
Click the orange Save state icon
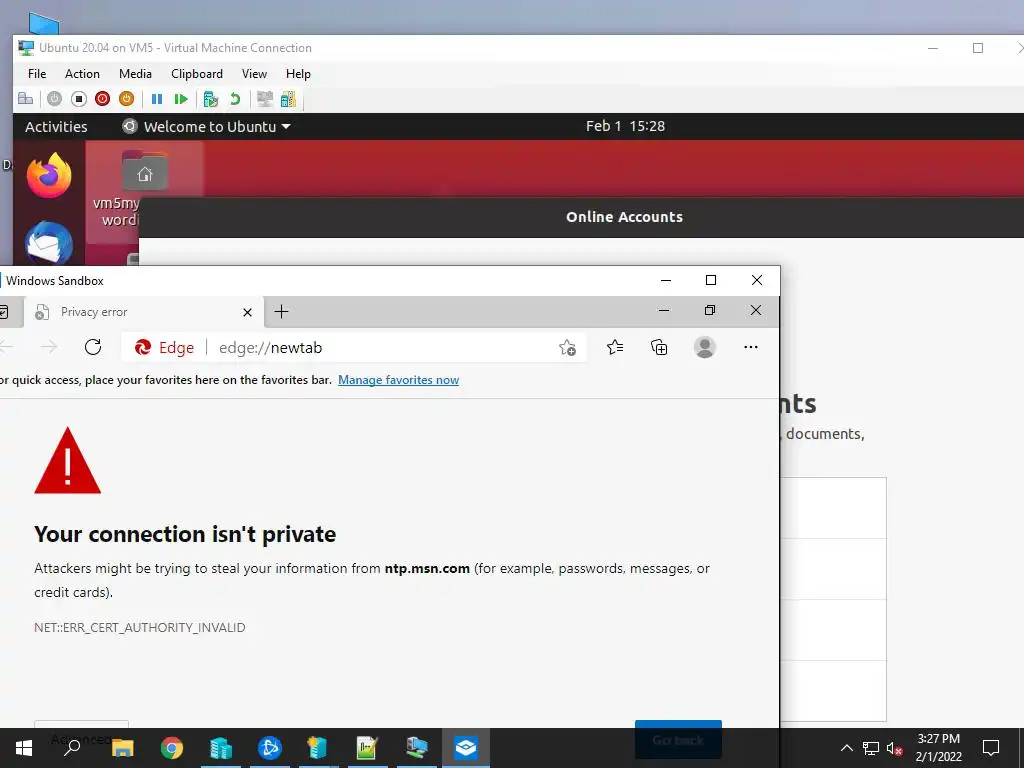tap(127, 99)
